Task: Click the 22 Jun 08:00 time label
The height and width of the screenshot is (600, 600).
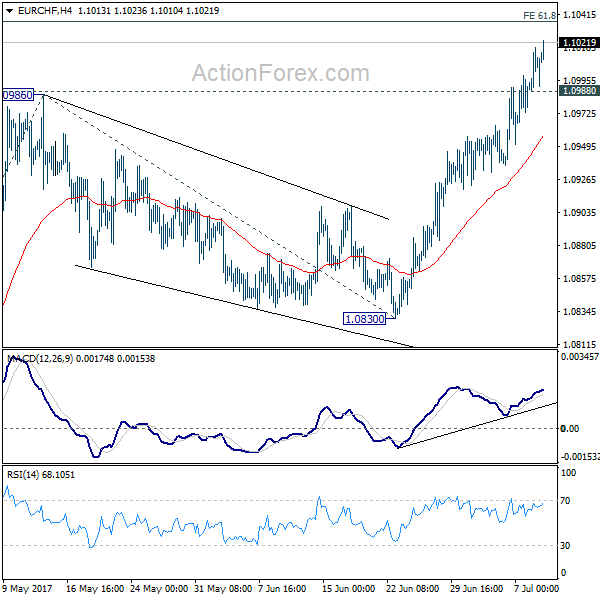Action: [412, 589]
